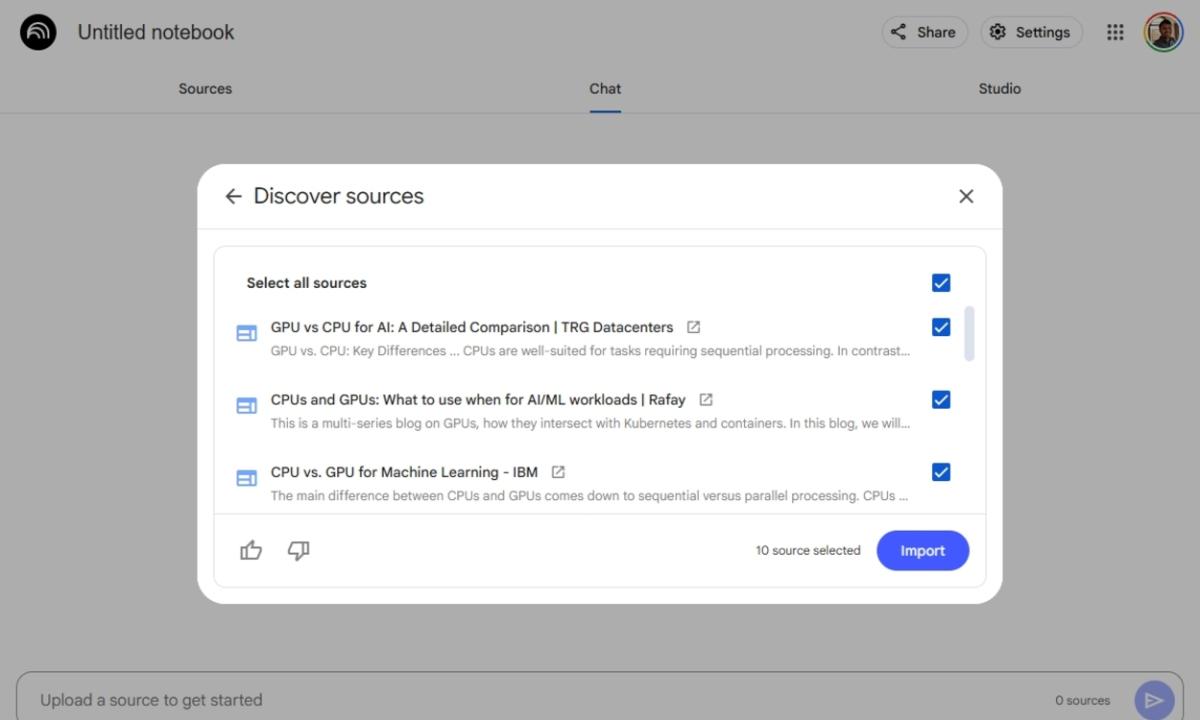Give thumbs down on suggested sources

click(298, 550)
